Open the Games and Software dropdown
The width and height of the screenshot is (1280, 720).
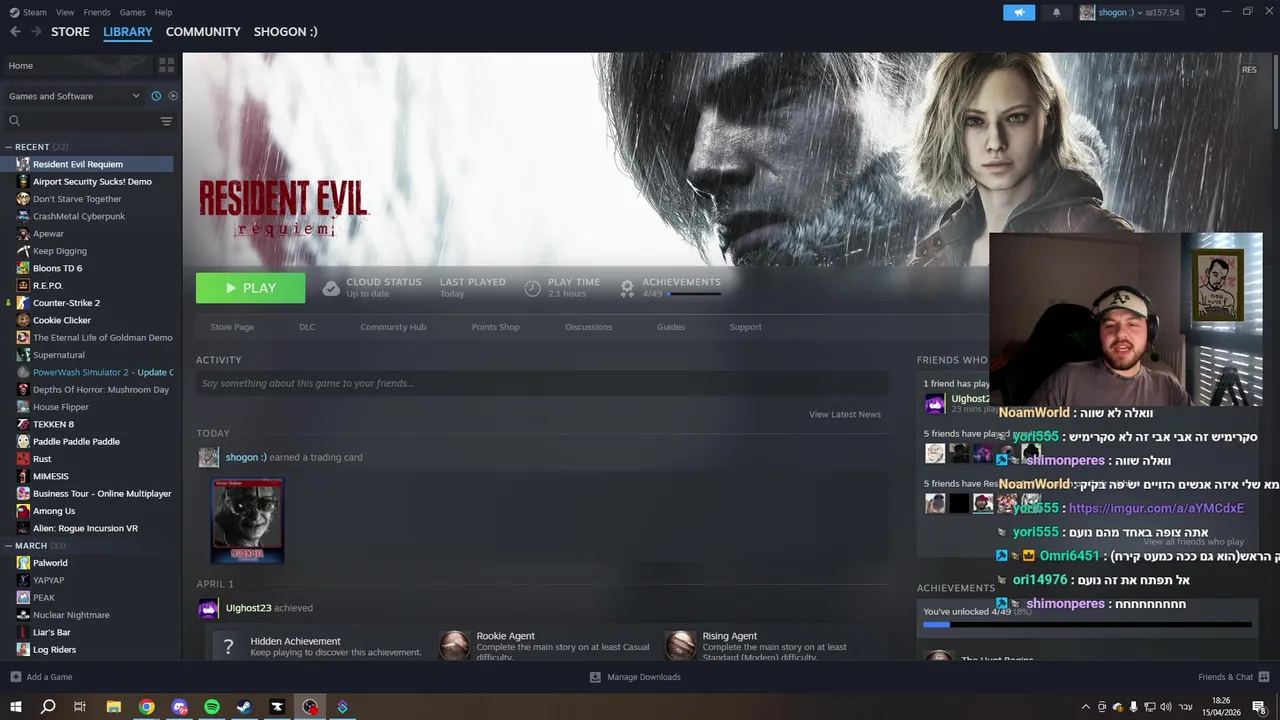(x=74, y=96)
